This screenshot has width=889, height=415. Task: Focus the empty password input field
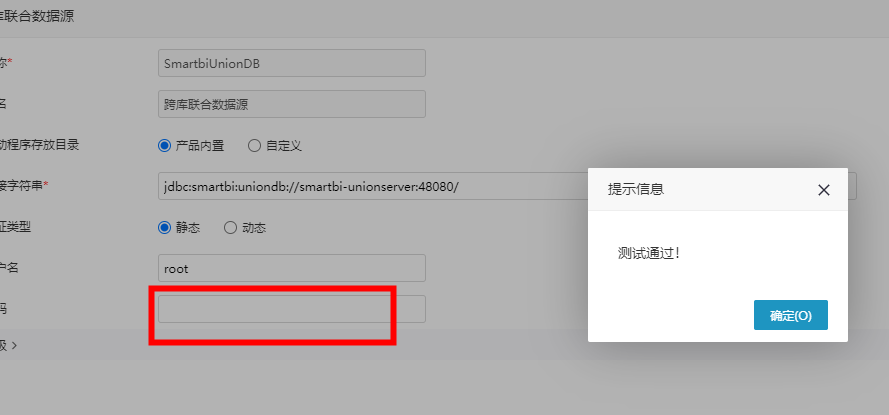tap(291, 309)
